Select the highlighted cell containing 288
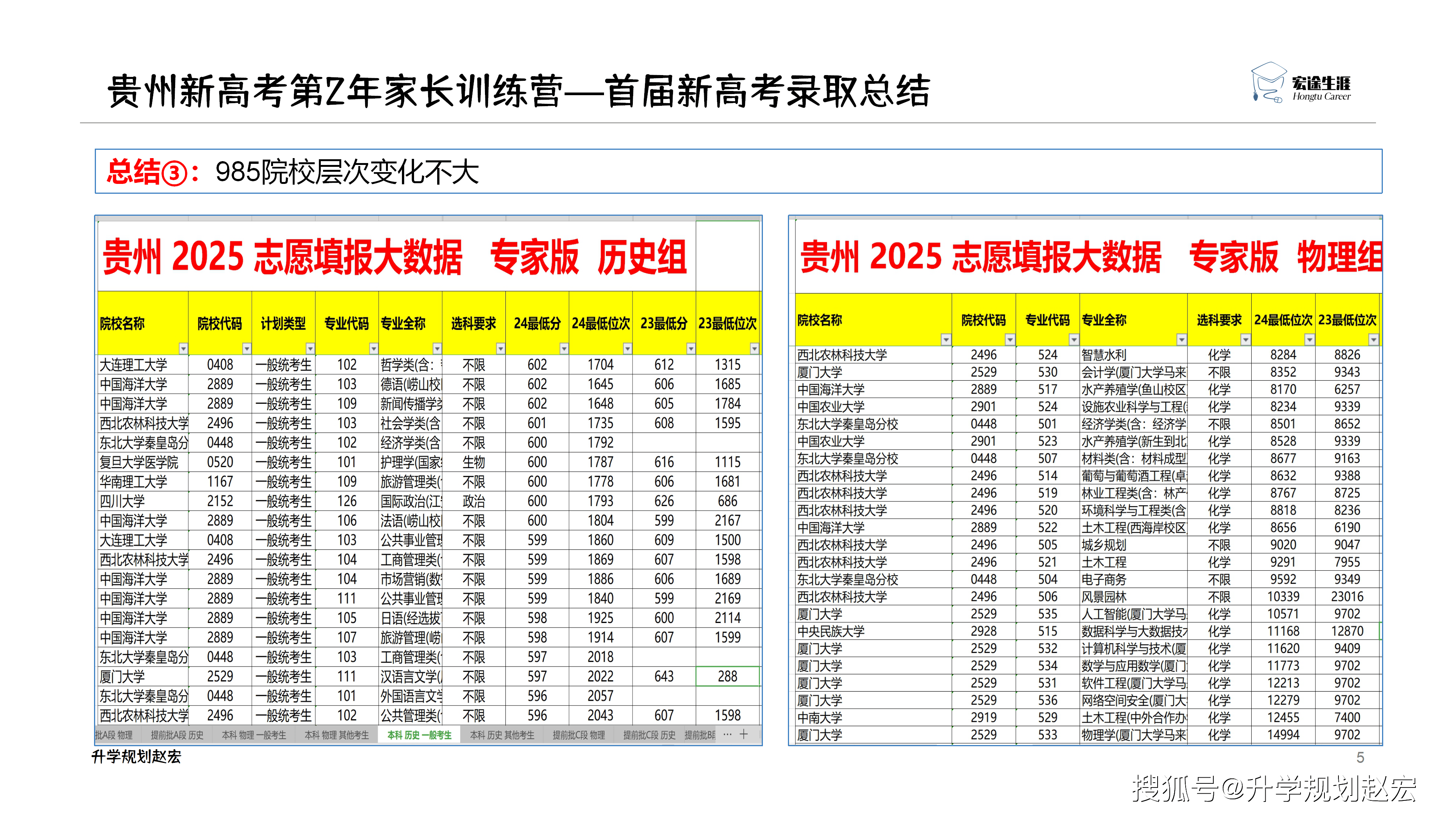This screenshot has height=819, width=1456. point(728,676)
